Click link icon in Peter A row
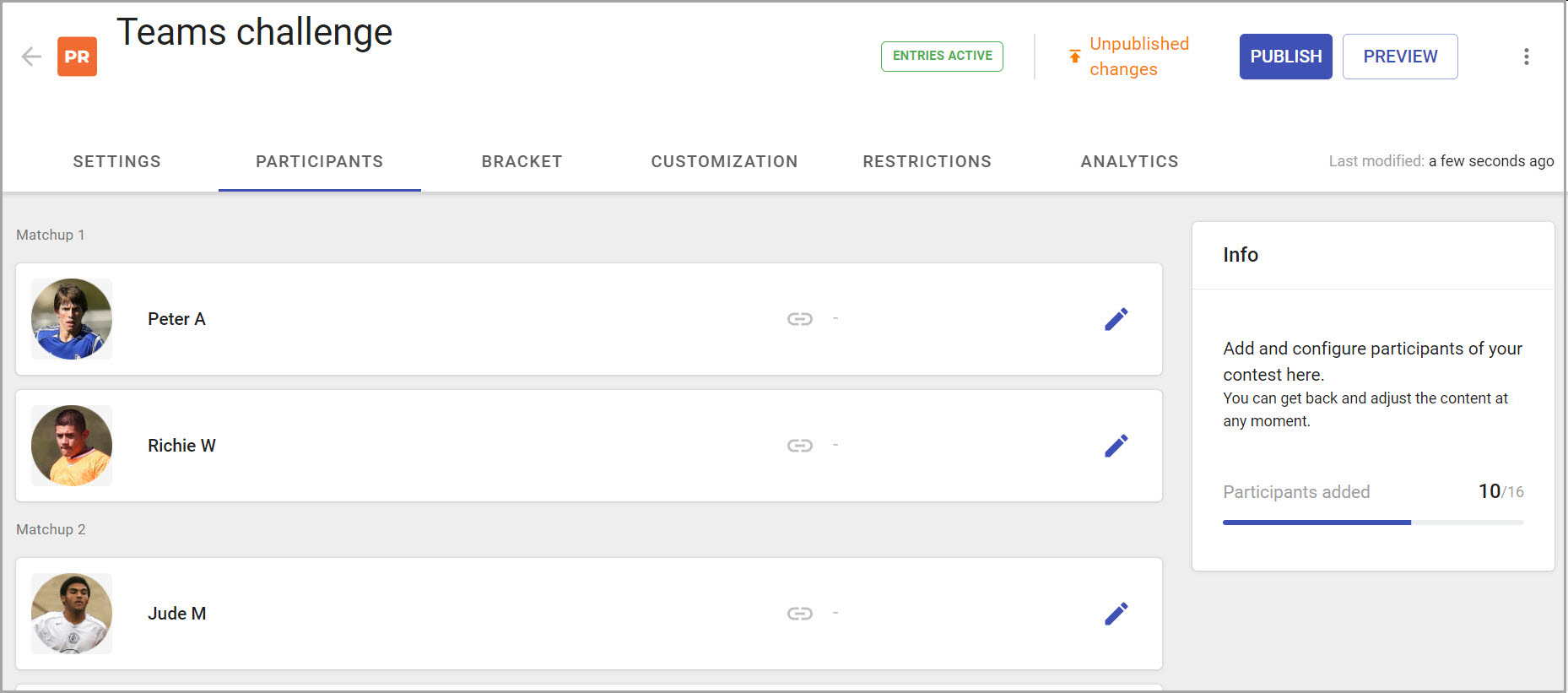The height and width of the screenshot is (693, 1568). 800,319
